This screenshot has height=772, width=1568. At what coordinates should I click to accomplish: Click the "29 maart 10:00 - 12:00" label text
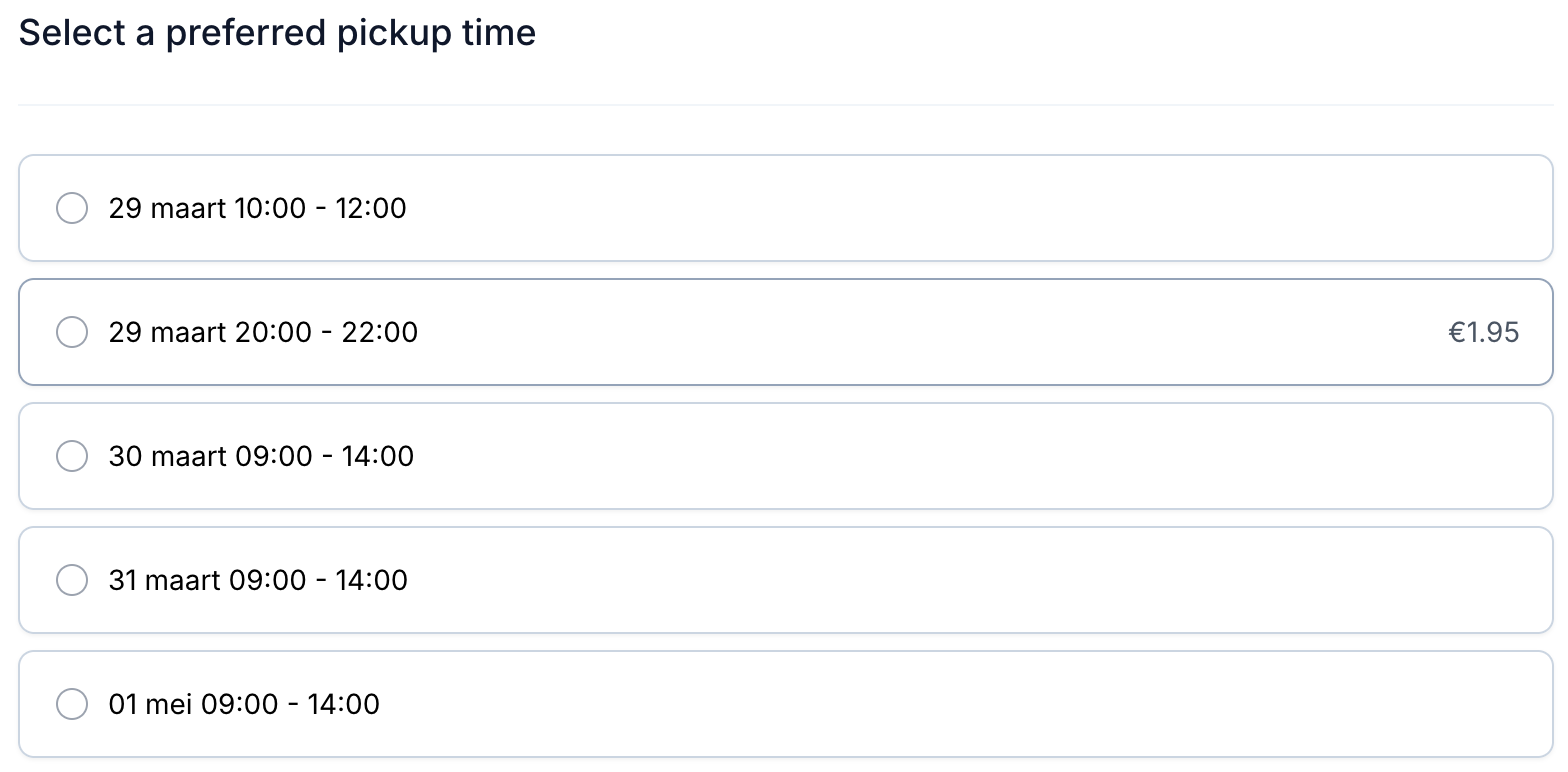pos(257,208)
